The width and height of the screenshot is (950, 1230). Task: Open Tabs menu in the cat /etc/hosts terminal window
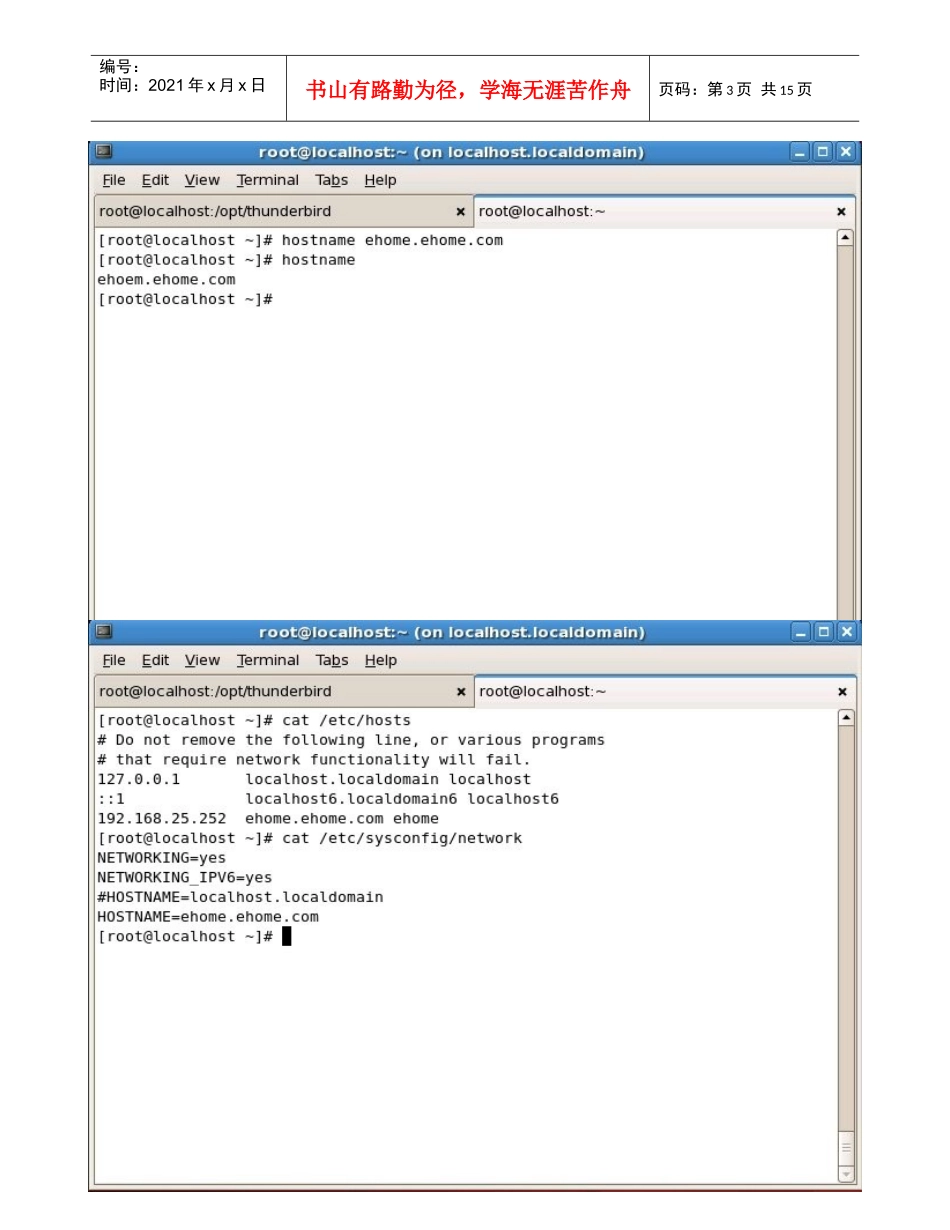tap(332, 660)
